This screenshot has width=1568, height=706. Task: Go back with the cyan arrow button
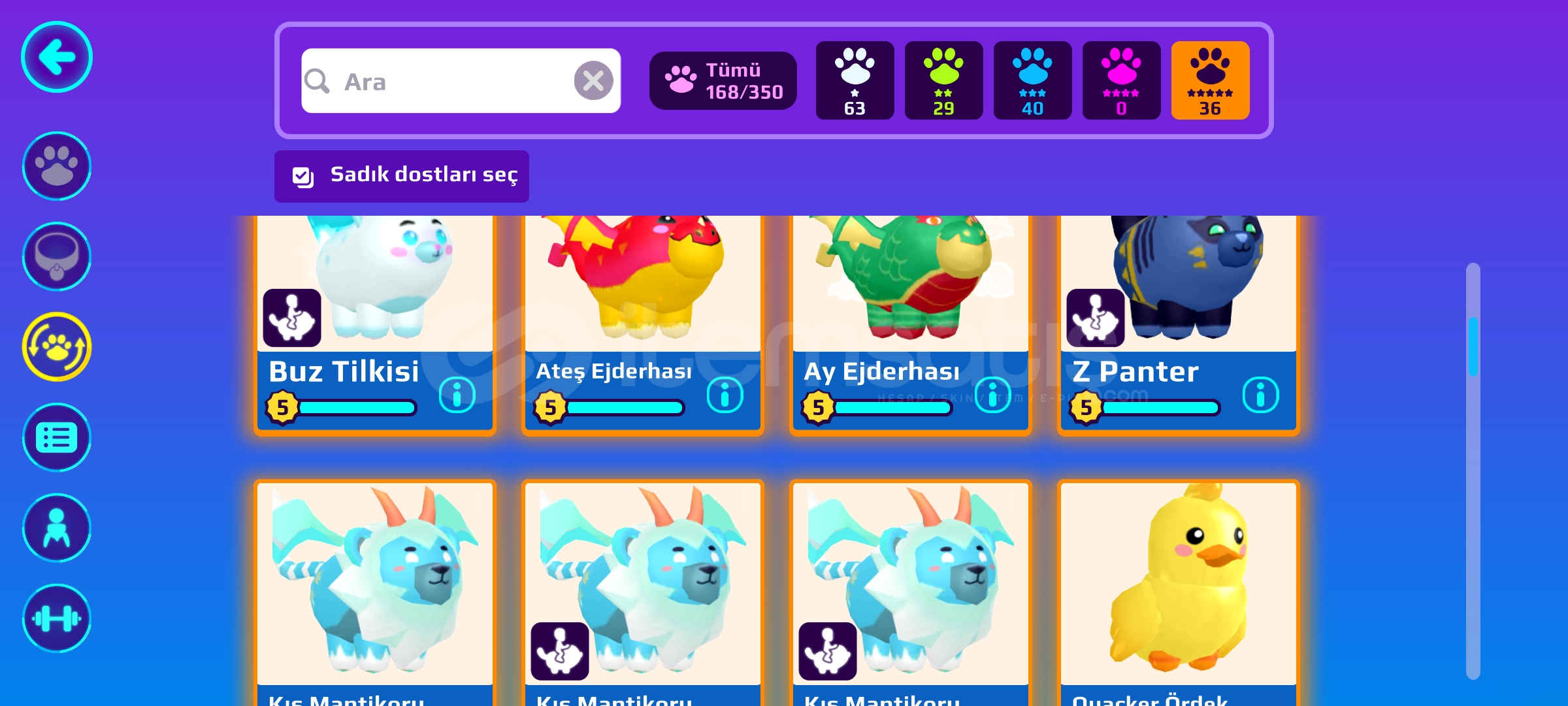(57, 57)
